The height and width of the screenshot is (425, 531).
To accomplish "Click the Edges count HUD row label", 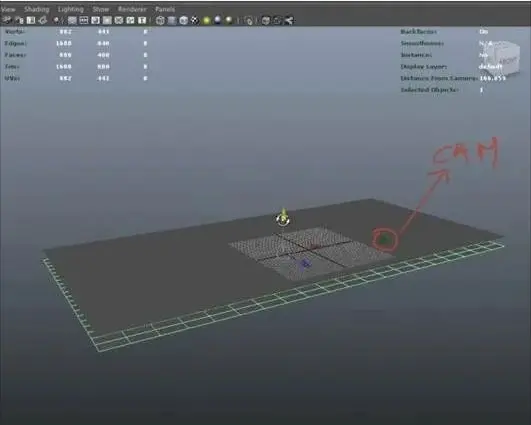I will click(16, 43).
